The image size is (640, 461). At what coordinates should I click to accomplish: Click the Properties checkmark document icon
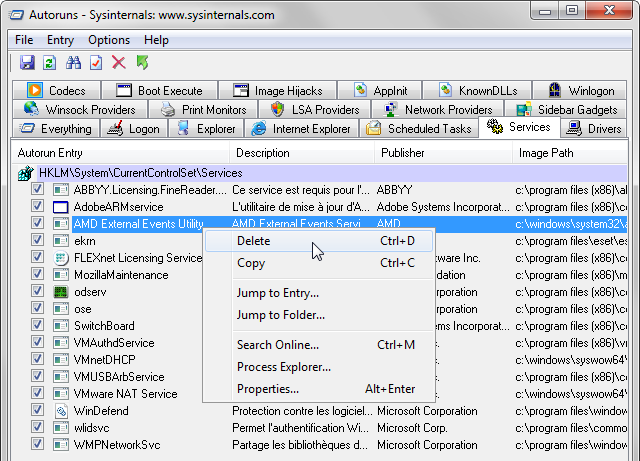[96, 62]
